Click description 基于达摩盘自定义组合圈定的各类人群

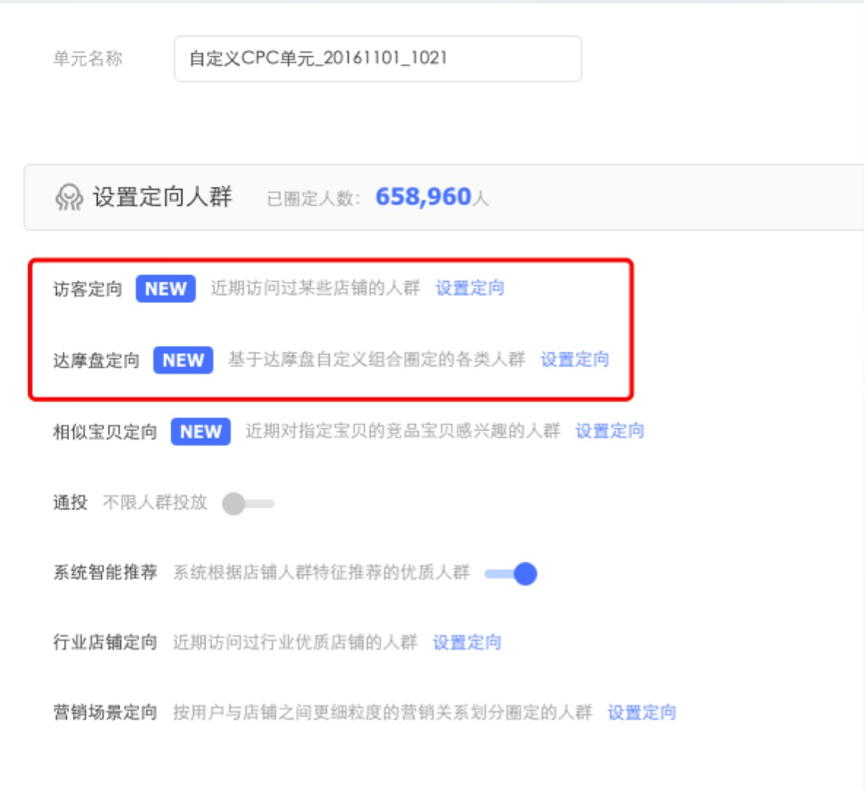coord(376,360)
